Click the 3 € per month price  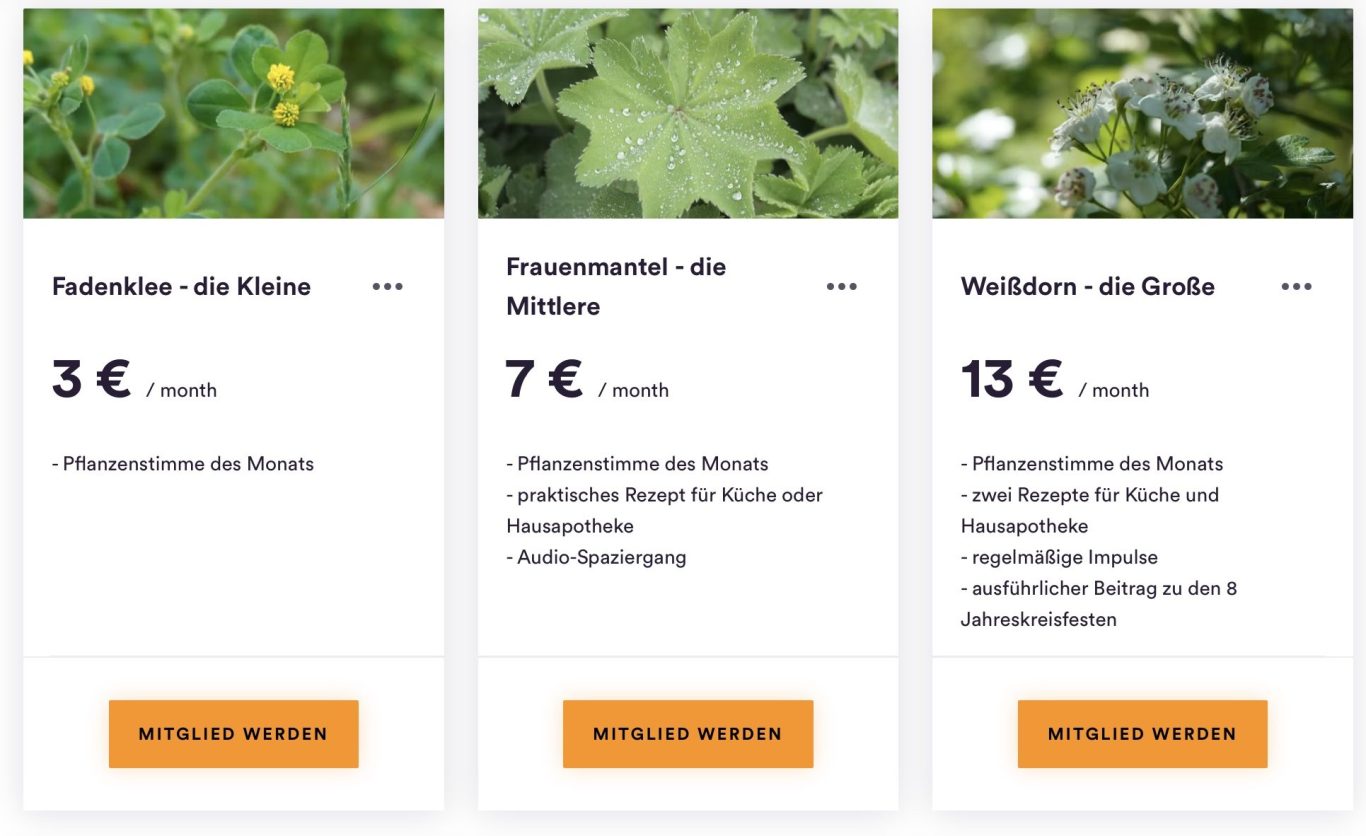134,381
